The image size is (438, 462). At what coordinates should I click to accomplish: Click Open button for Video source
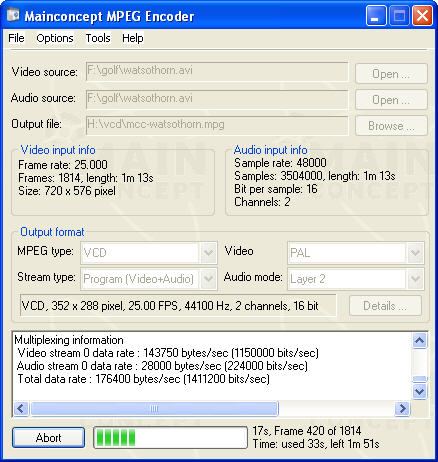pyautogui.click(x=391, y=74)
